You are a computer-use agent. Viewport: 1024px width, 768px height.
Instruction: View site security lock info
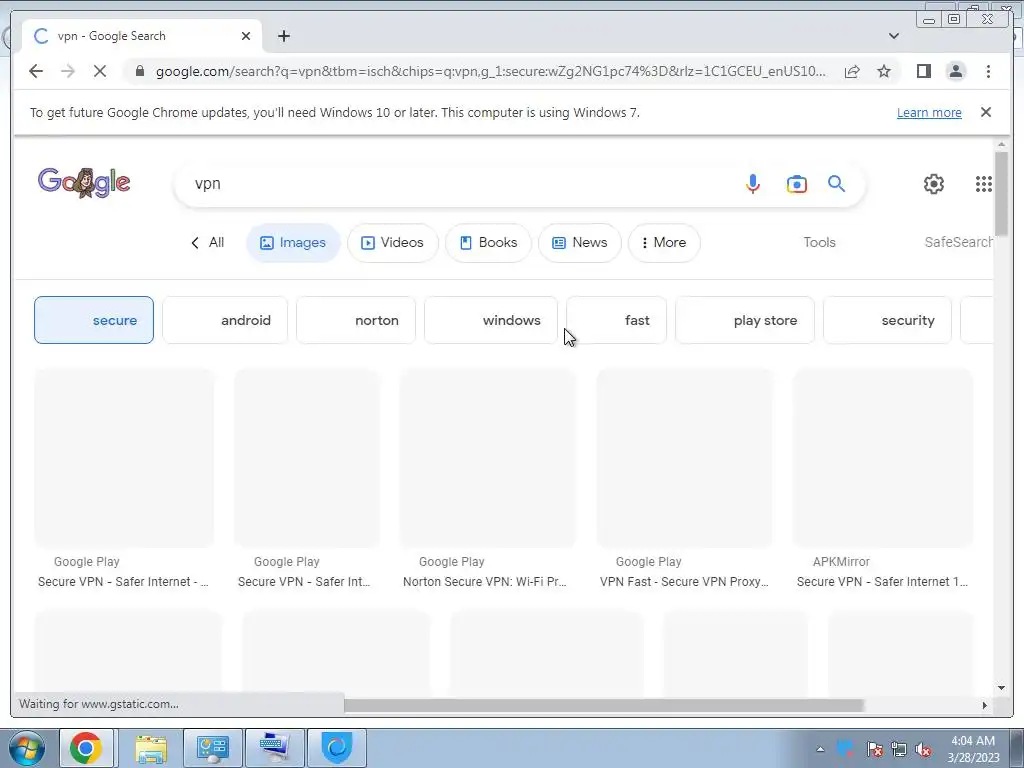pos(139,71)
